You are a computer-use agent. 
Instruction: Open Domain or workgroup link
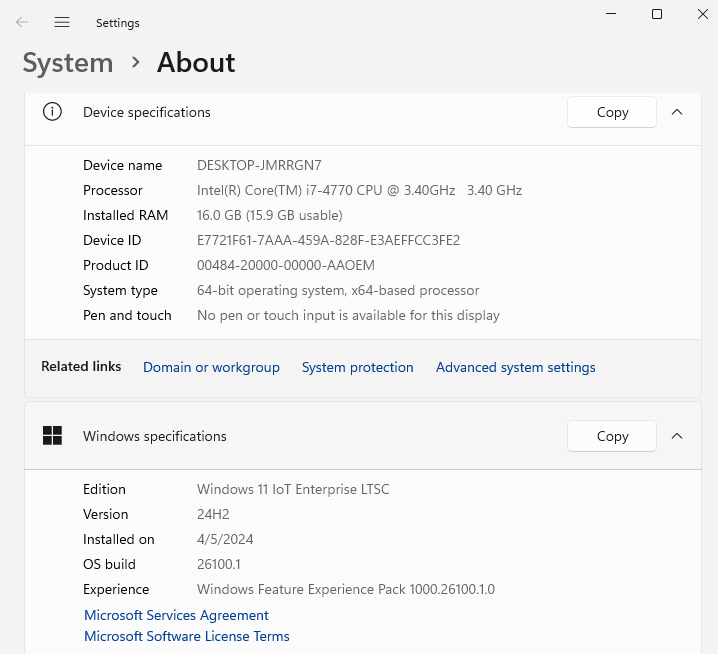[211, 367]
